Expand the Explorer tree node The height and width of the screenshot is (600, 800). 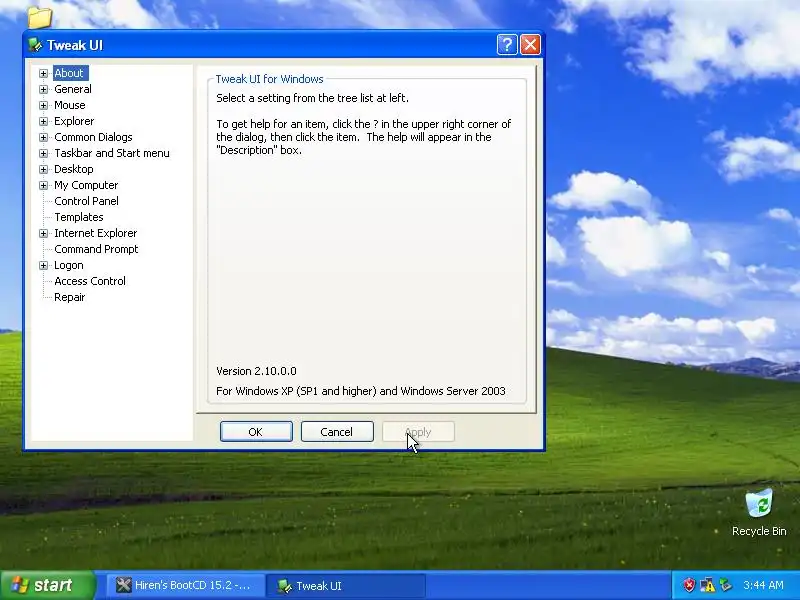click(x=43, y=121)
